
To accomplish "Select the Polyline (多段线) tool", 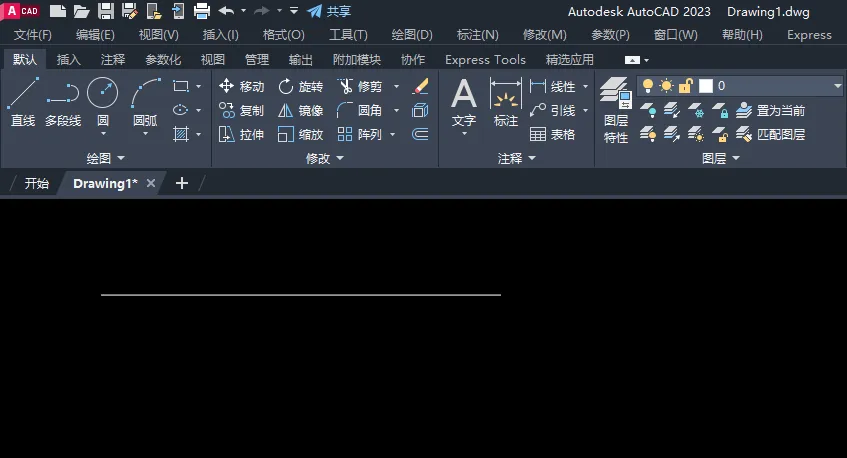I will coord(63,102).
